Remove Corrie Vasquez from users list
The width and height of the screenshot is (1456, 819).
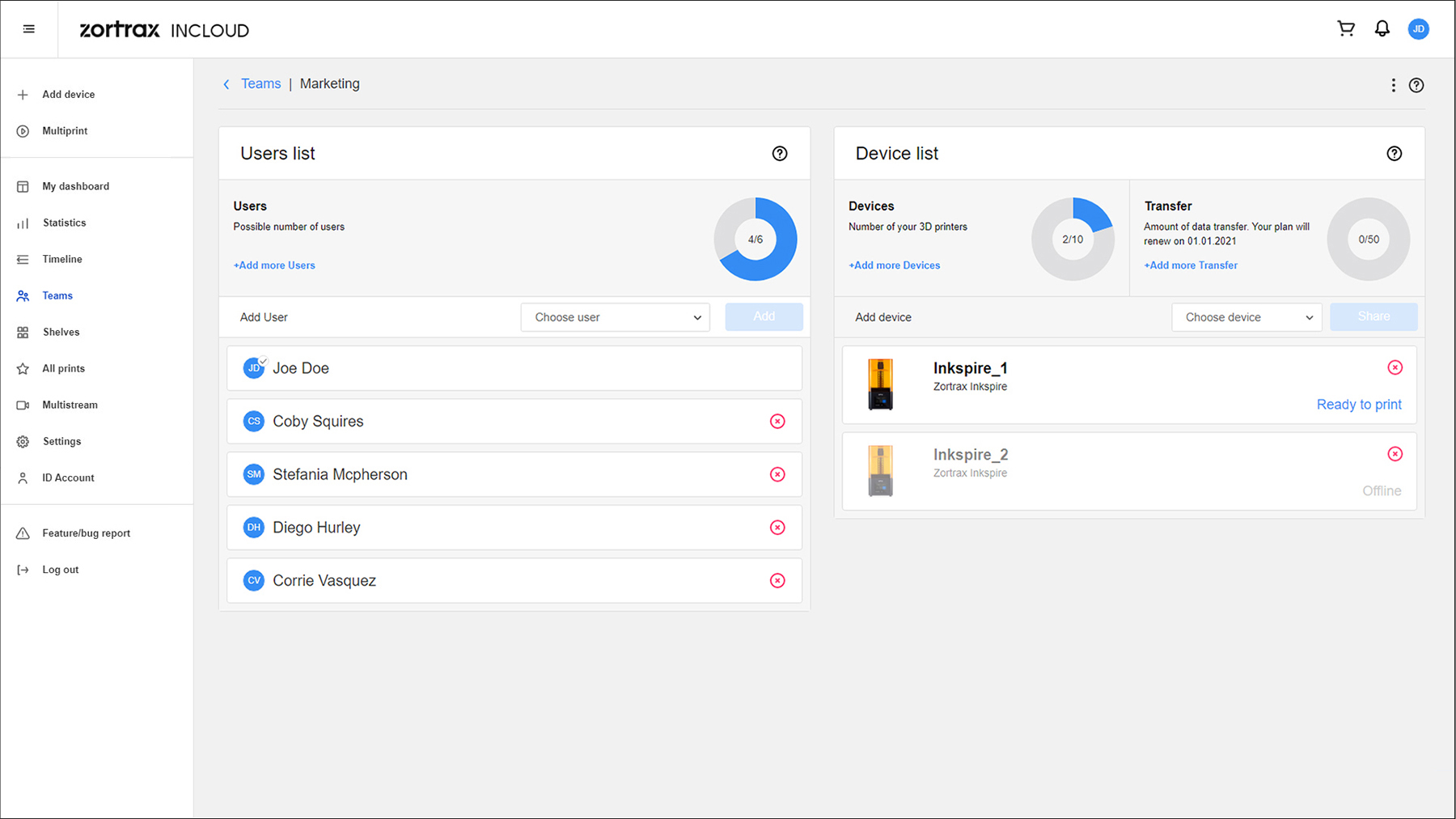click(x=777, y=581)
